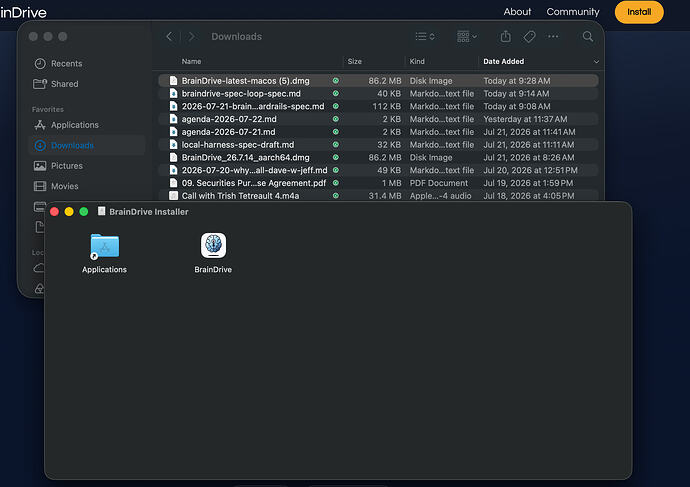This screenshot has height=487, width=690.
Task: Click the 86.2 MB size of BrainDrive_26.7.14_aarch64.dmg
Action: (385, 157)
